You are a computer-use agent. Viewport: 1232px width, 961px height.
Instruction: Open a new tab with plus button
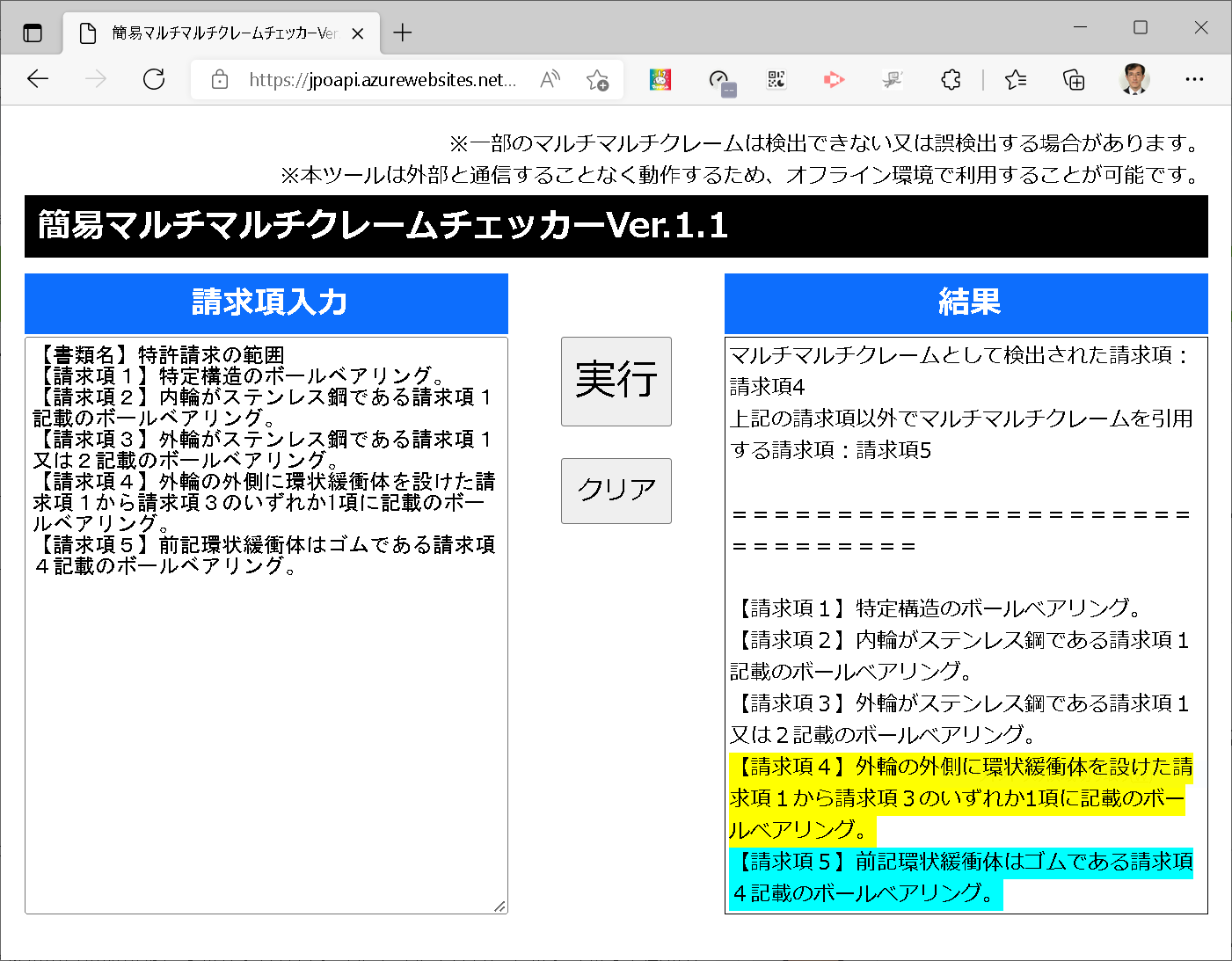tap(403, 32)
